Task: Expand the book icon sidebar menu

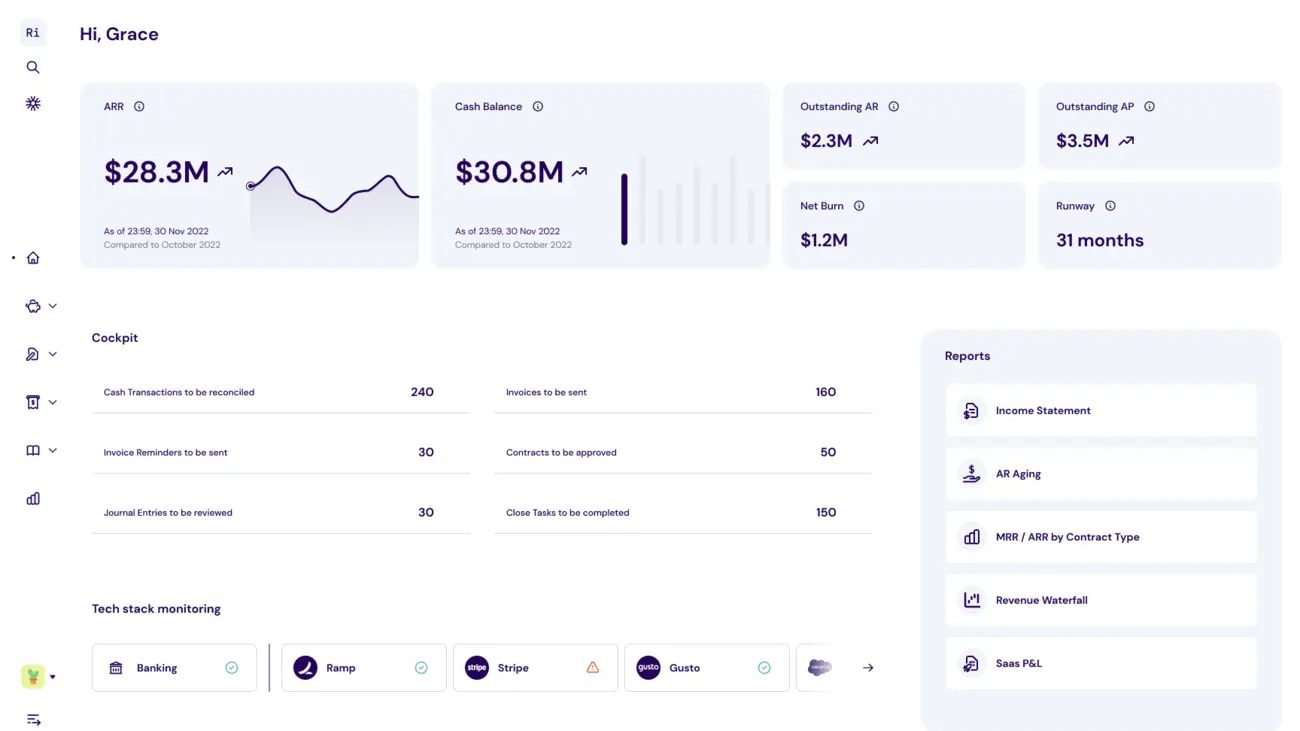Action: (40, 450)
